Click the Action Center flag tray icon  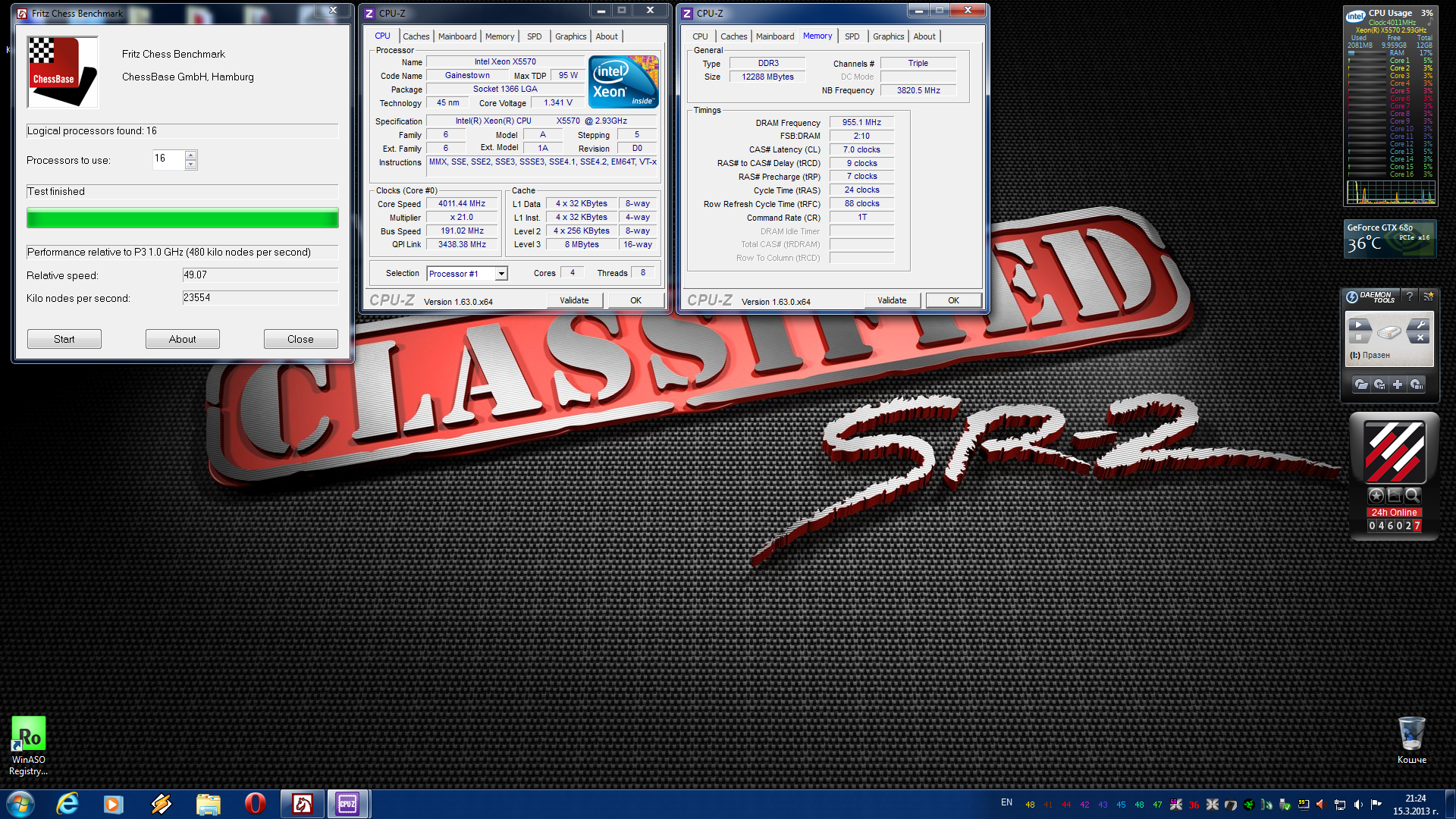point(1376,805)
